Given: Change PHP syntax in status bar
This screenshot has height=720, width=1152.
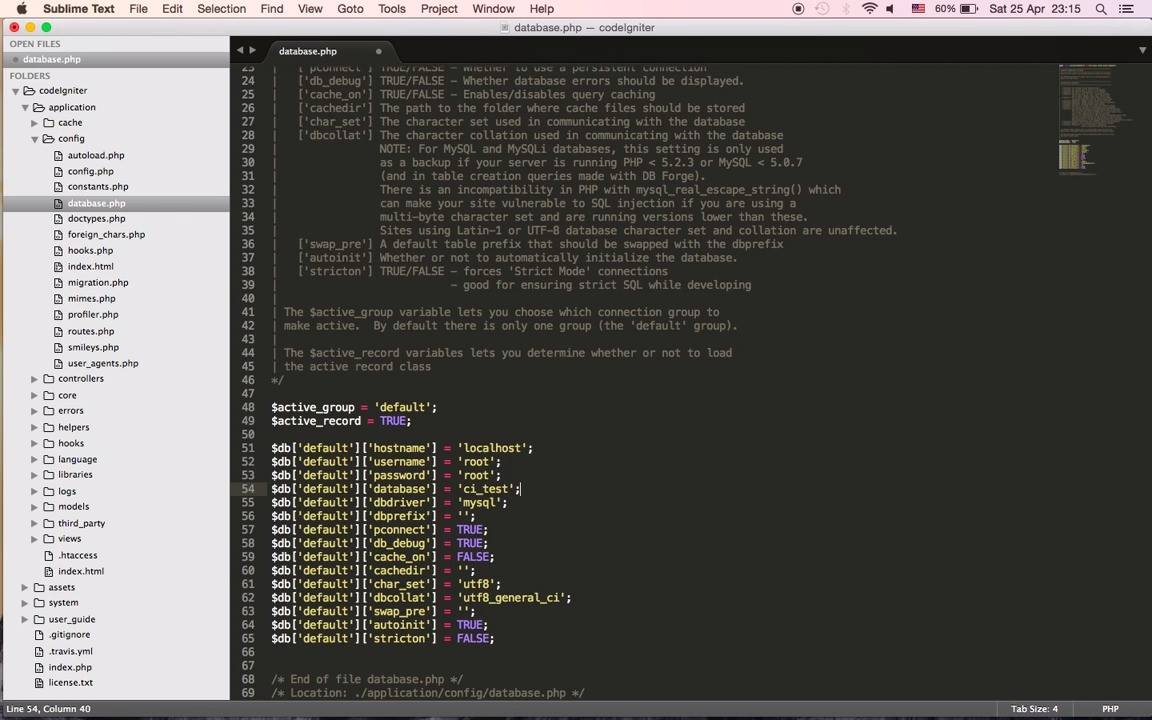Looking at the screenshot, I should 1110,709.
